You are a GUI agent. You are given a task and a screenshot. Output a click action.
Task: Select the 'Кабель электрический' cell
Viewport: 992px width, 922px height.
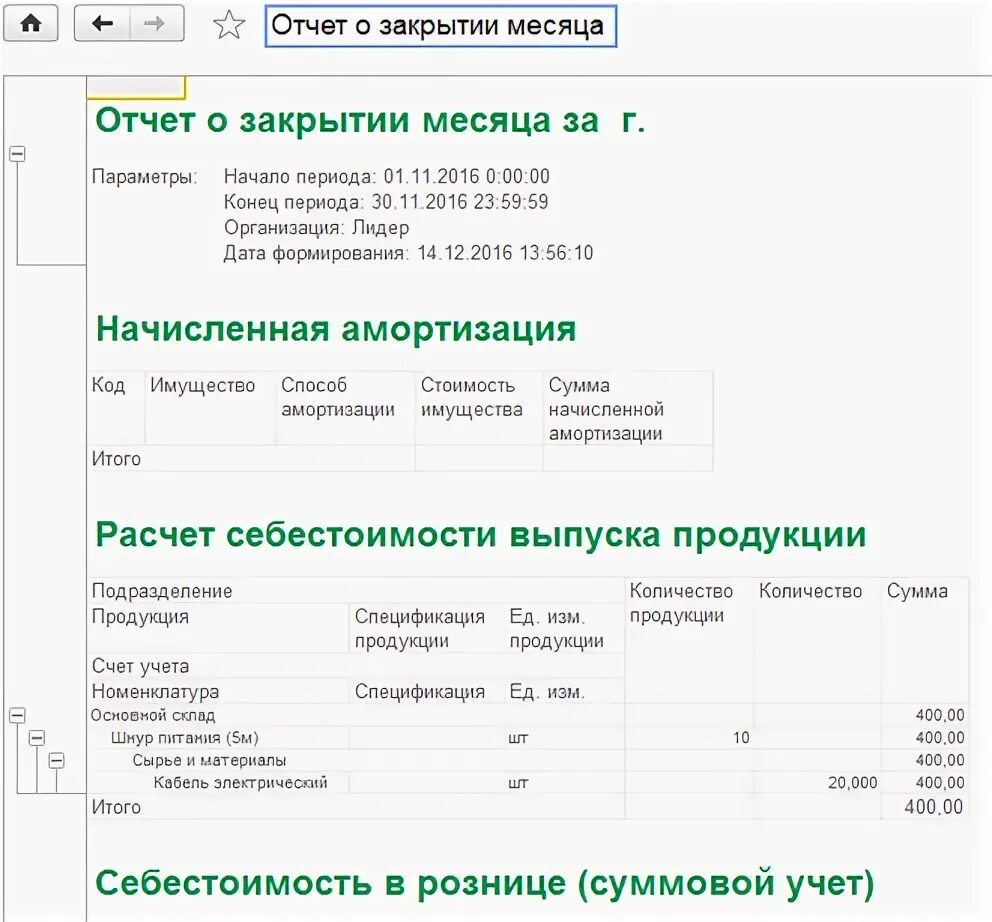pos(218,783)
